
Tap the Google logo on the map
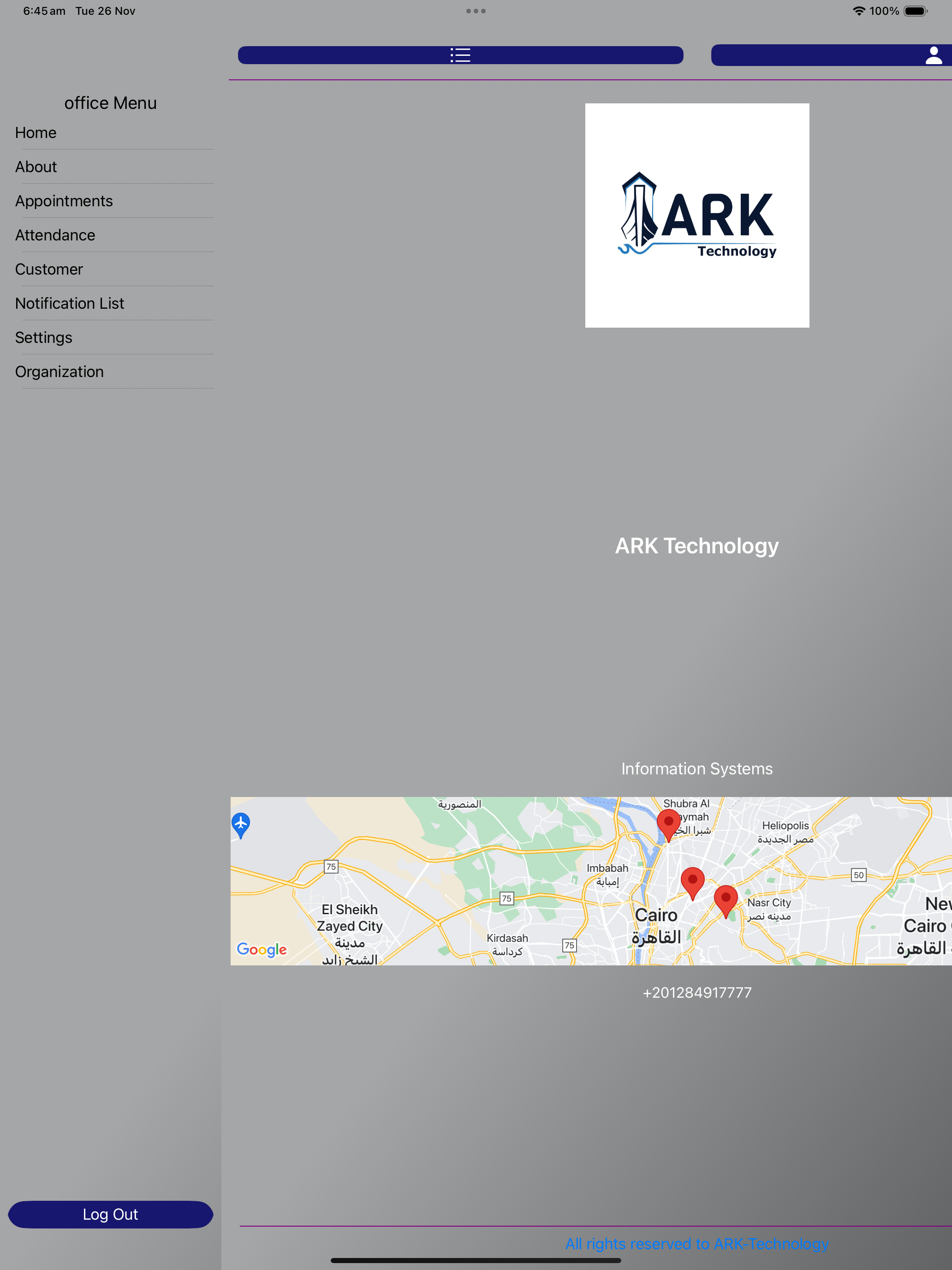coord(262,949)
